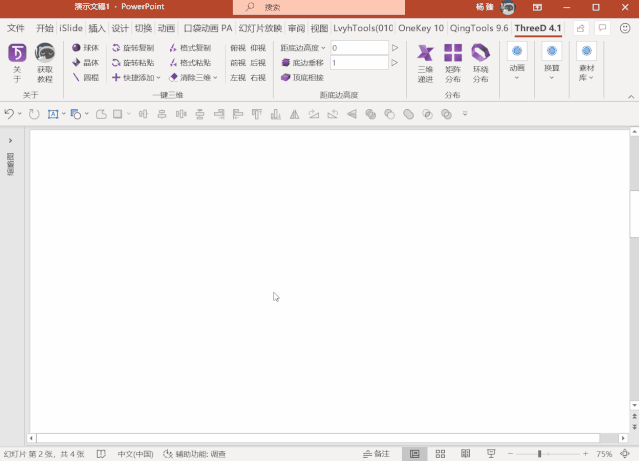Click 俯视 top view button
Screen dimensions: 639x461
click(238, 48)
